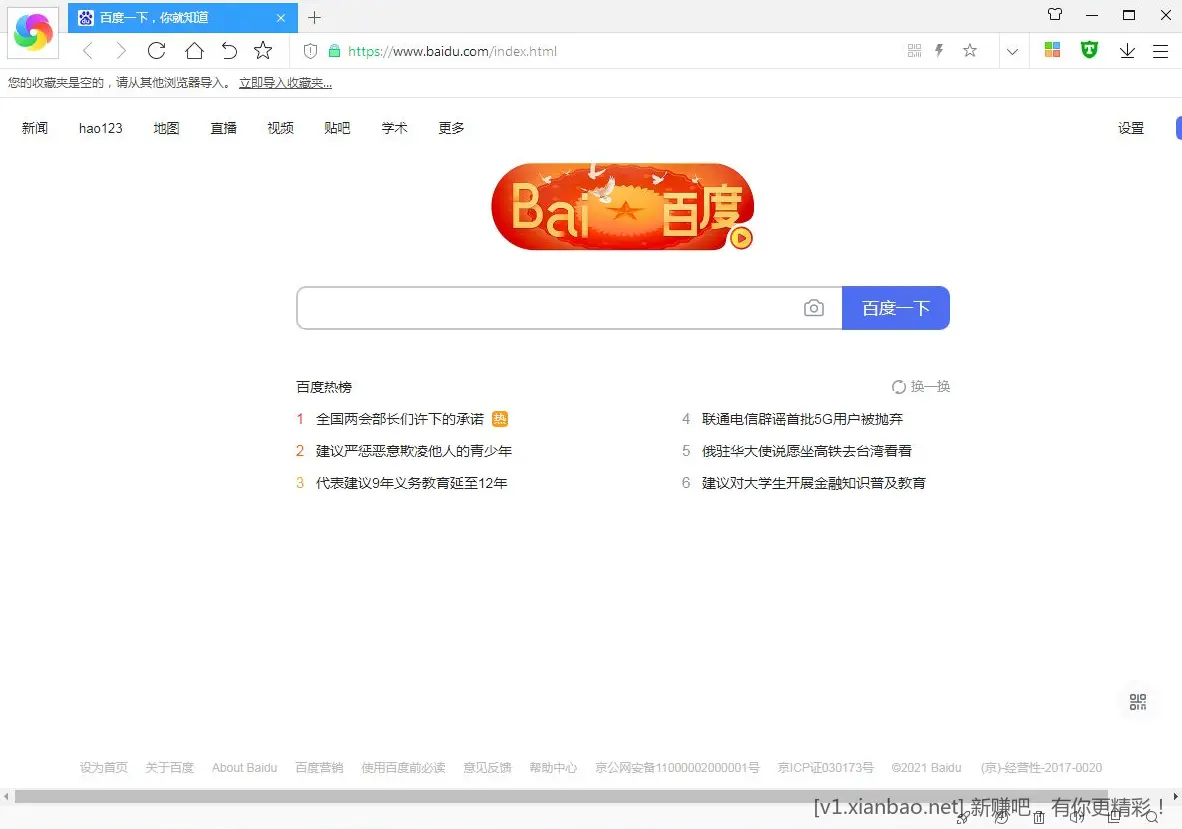Click the QR code icon beside the address bar
Image resolution: width=1182 pixels, height=829 pixels.
[x=913, y=50]
